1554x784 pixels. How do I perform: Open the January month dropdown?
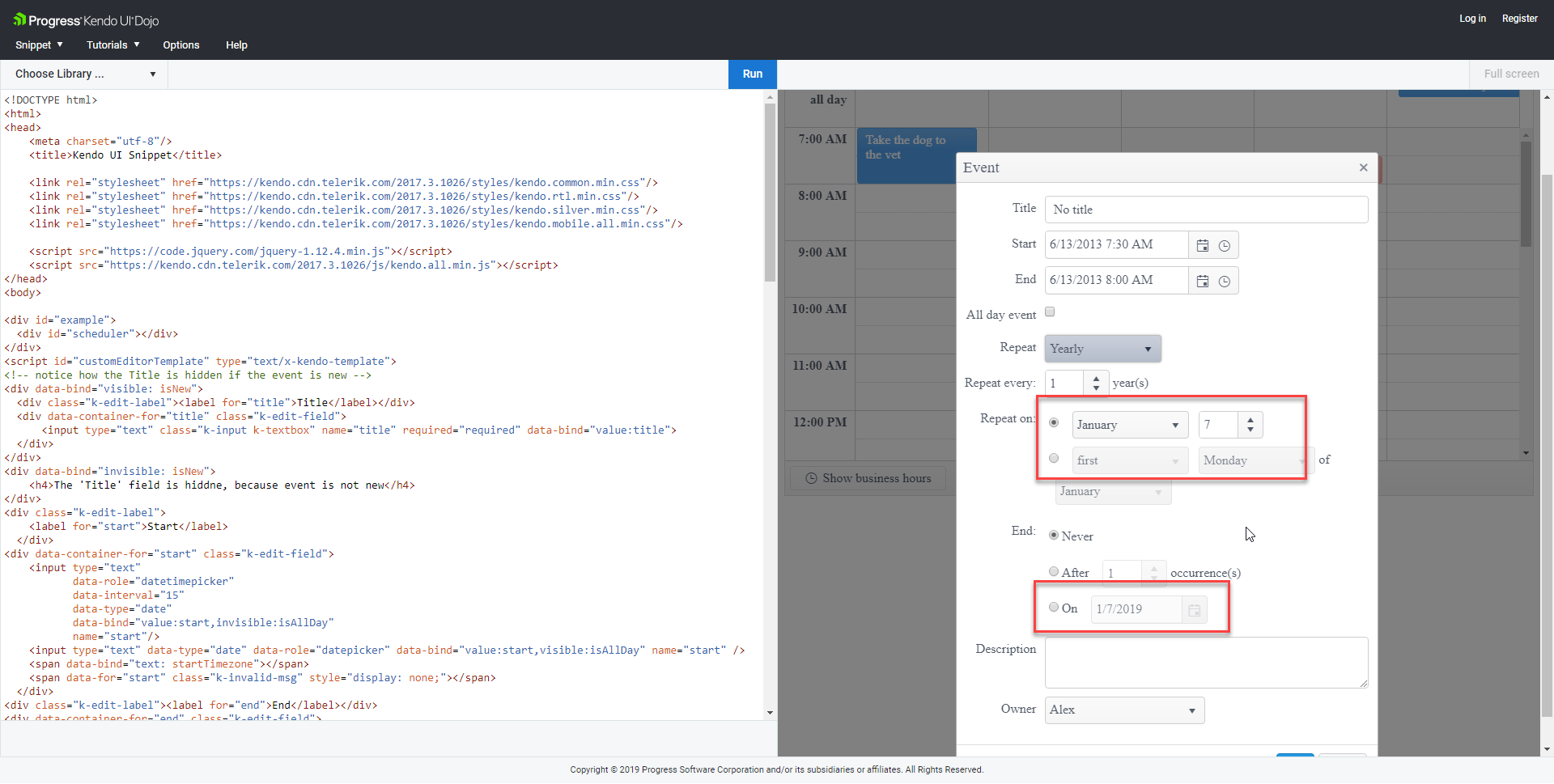1130,425
